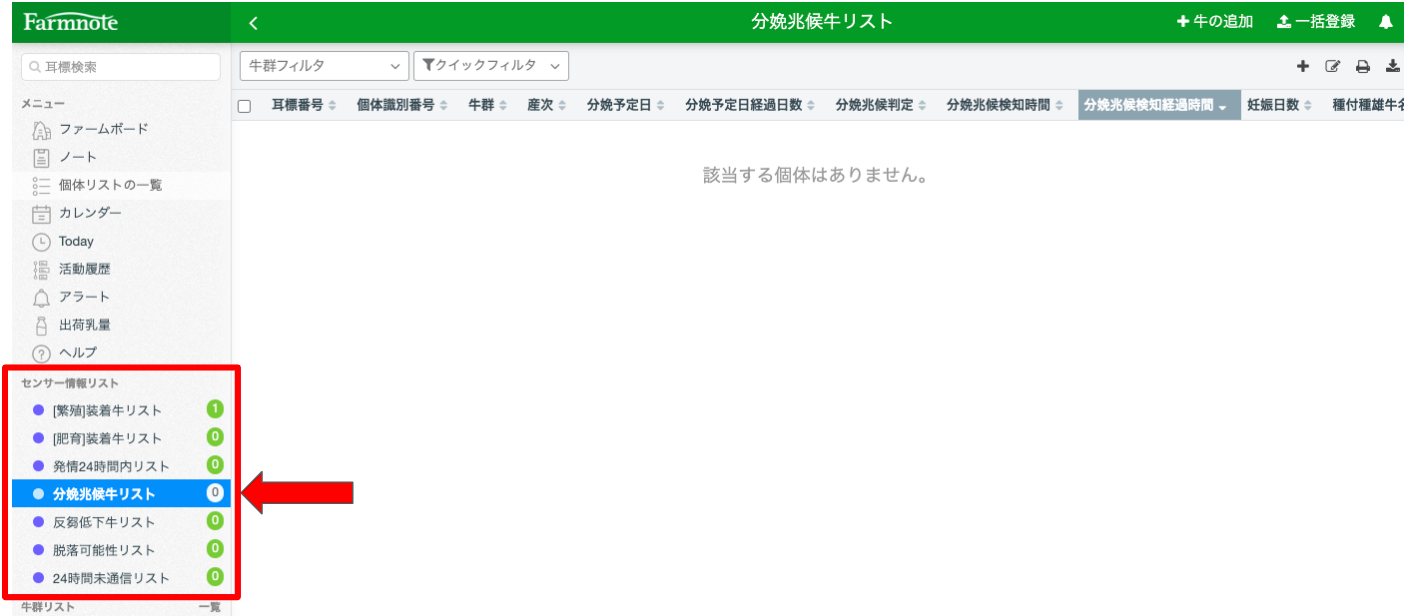The image size is (1406, 616).
Task: Click the 活動履歴 list icon
Action: click(x=41, y=269)
